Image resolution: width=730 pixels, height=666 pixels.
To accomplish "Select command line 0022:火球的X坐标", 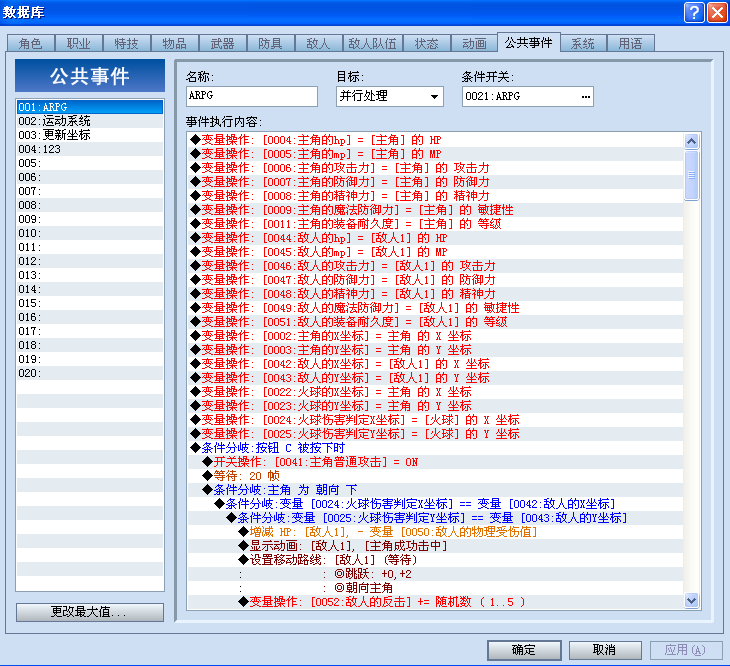I will (x=435, y=392).
